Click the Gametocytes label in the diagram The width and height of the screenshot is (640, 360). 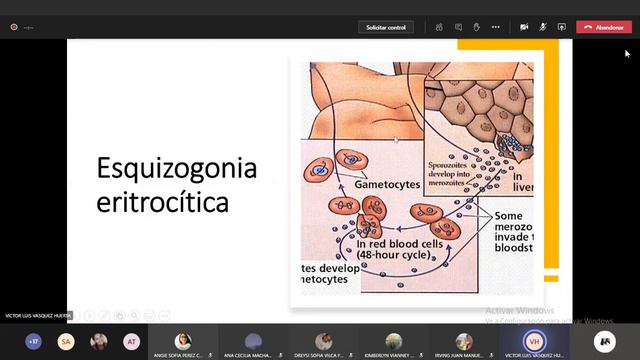pos(387,184)
